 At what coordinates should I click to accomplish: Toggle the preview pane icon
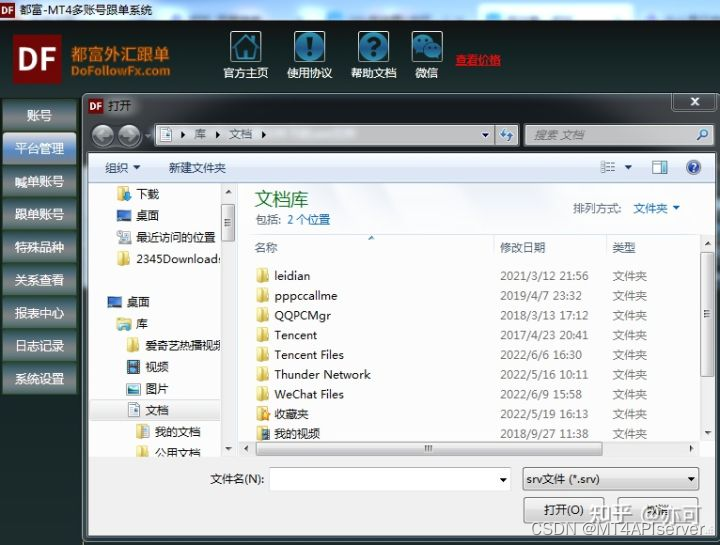[x=660, y=167]
